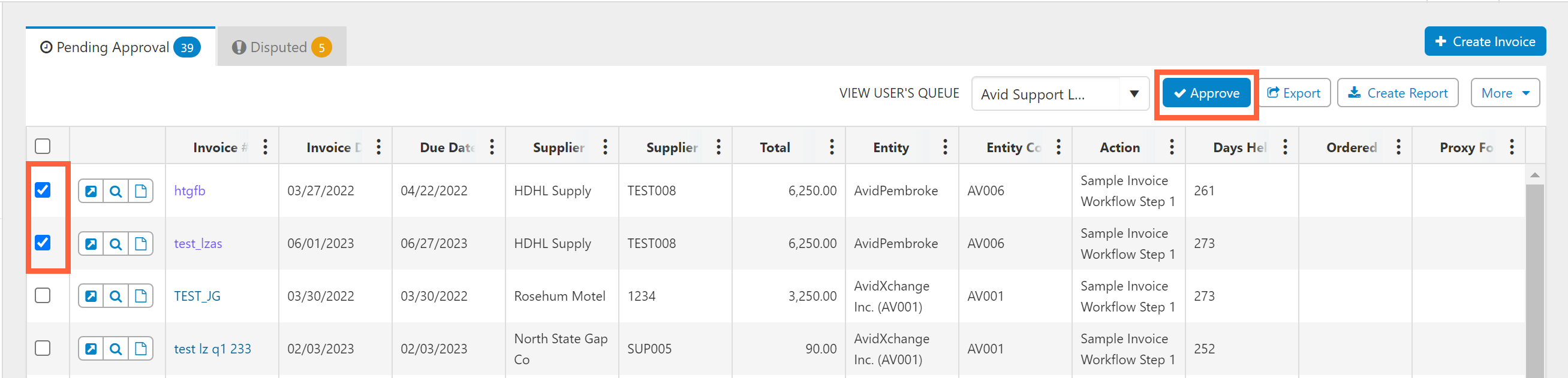Click the magnifier preview icon for test_lzas
Screen dimensions: 1568x378
[x=116, y=244]
